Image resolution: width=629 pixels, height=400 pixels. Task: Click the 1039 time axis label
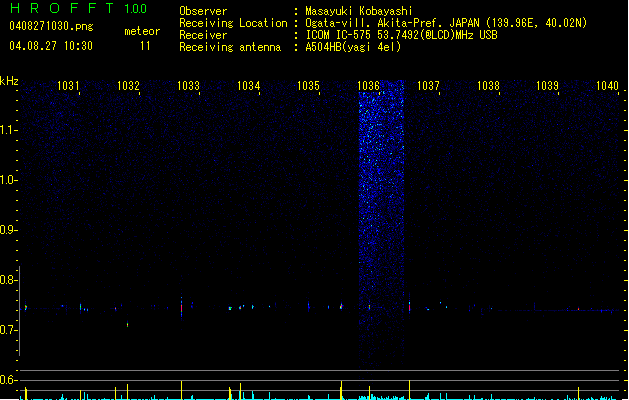(548, 86)
